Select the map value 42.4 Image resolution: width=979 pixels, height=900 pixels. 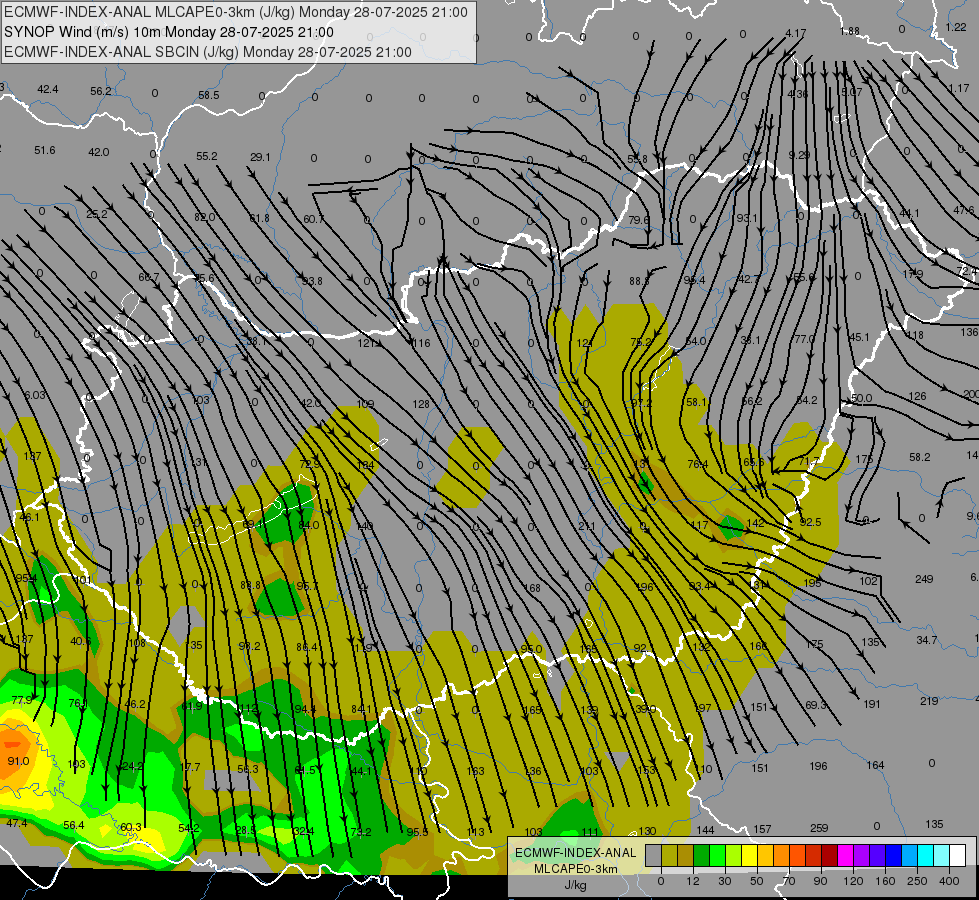[x=47, y=89]
